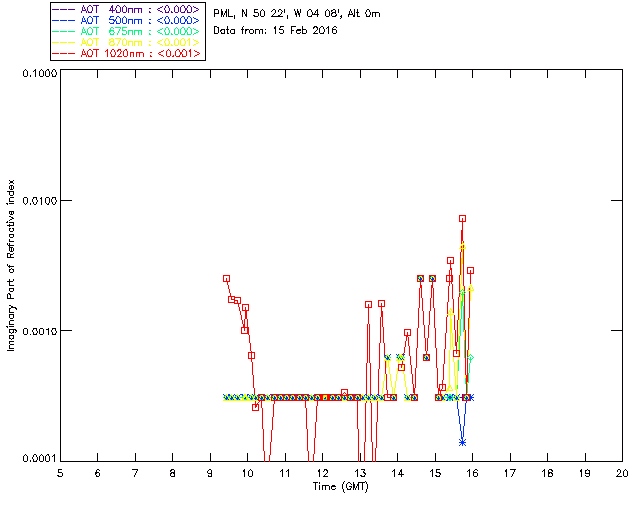Click the x-axis tick label 5
The height and width of the screenshot is (512, 640).
point(60,473)
